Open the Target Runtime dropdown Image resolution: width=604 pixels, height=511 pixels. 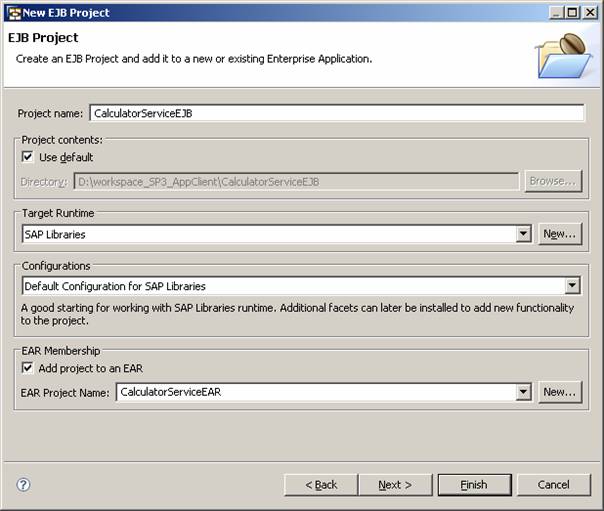523,234
